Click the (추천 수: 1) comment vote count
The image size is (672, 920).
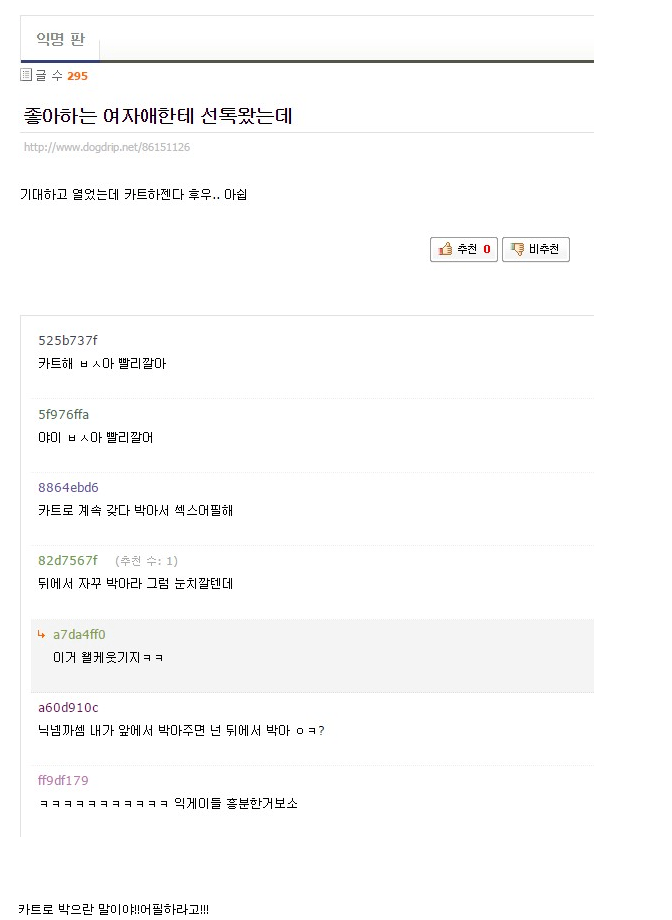(146, 561)
